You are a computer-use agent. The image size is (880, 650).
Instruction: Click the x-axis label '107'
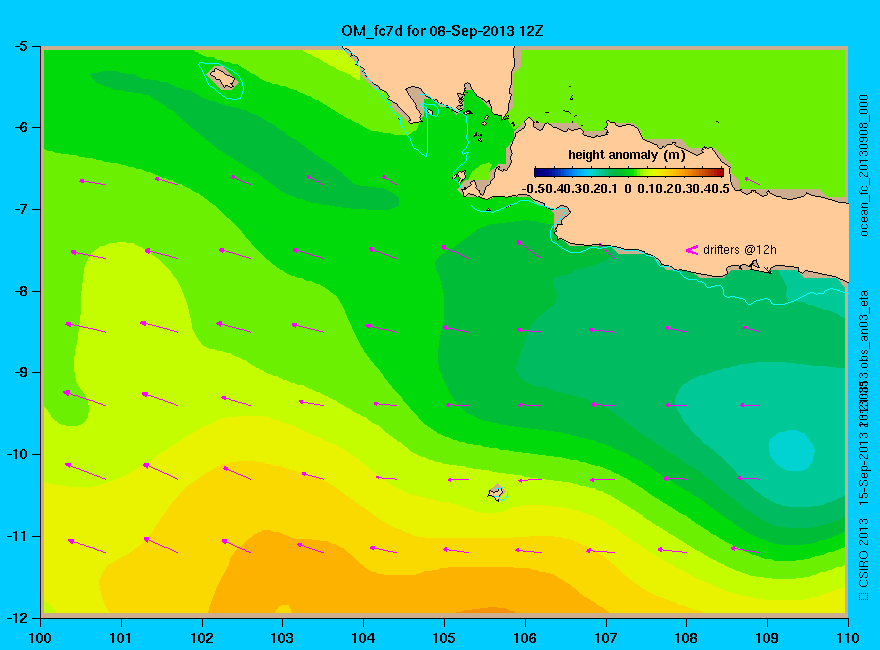coord(606,638)
